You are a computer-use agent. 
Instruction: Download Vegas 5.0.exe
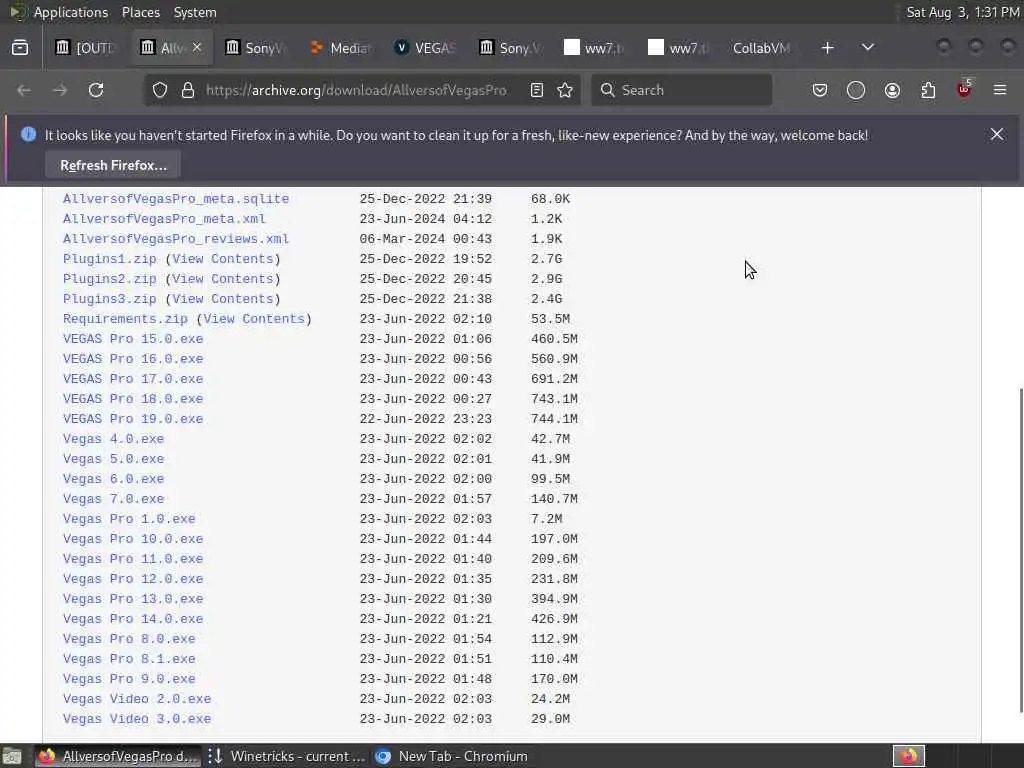click(x=114, y=459)
